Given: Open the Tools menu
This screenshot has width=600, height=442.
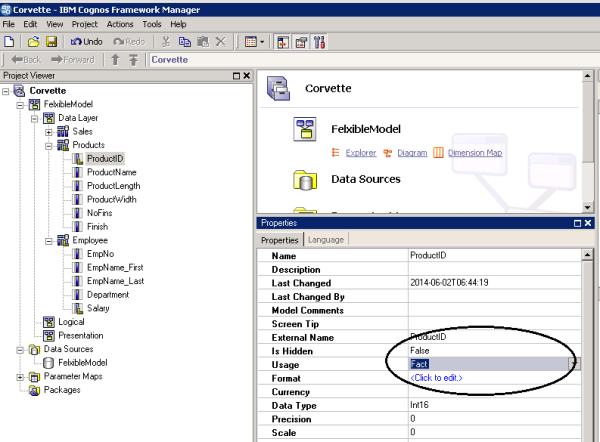Looking at the screenshot, I should coord(152,24).
